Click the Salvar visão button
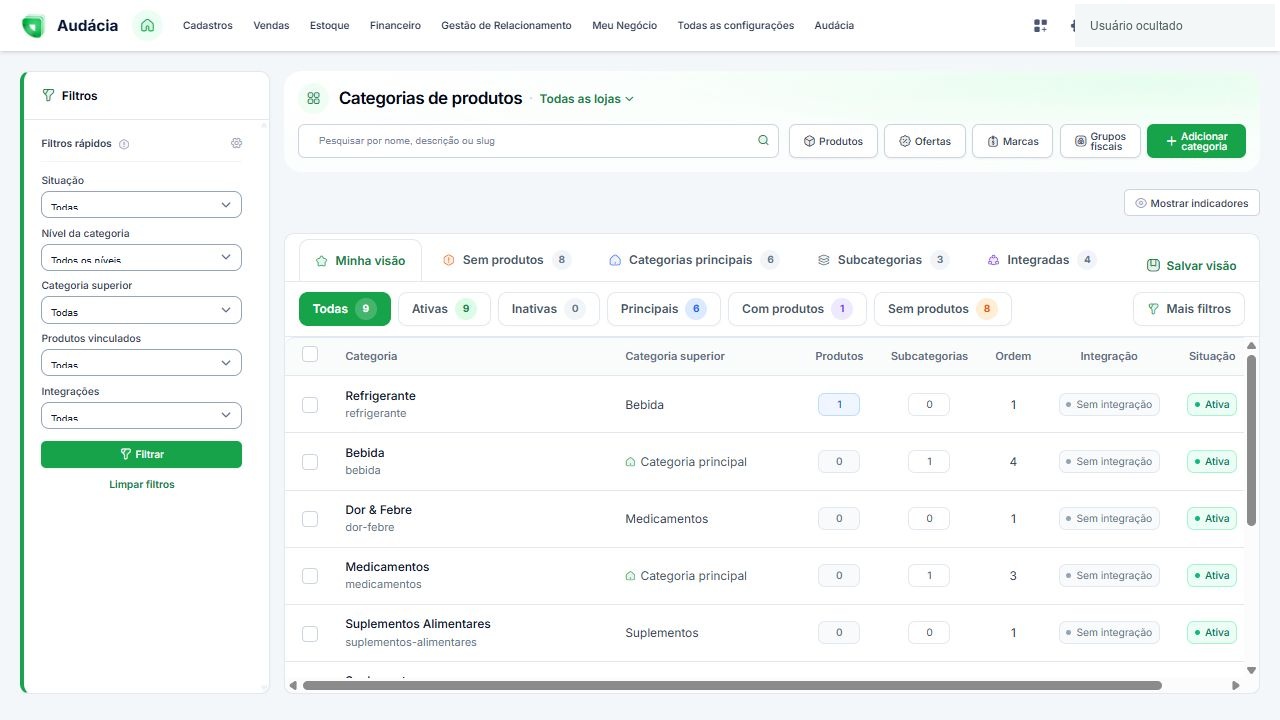The width and height of the screenshot is (1280, 720). pos(1191,266)
